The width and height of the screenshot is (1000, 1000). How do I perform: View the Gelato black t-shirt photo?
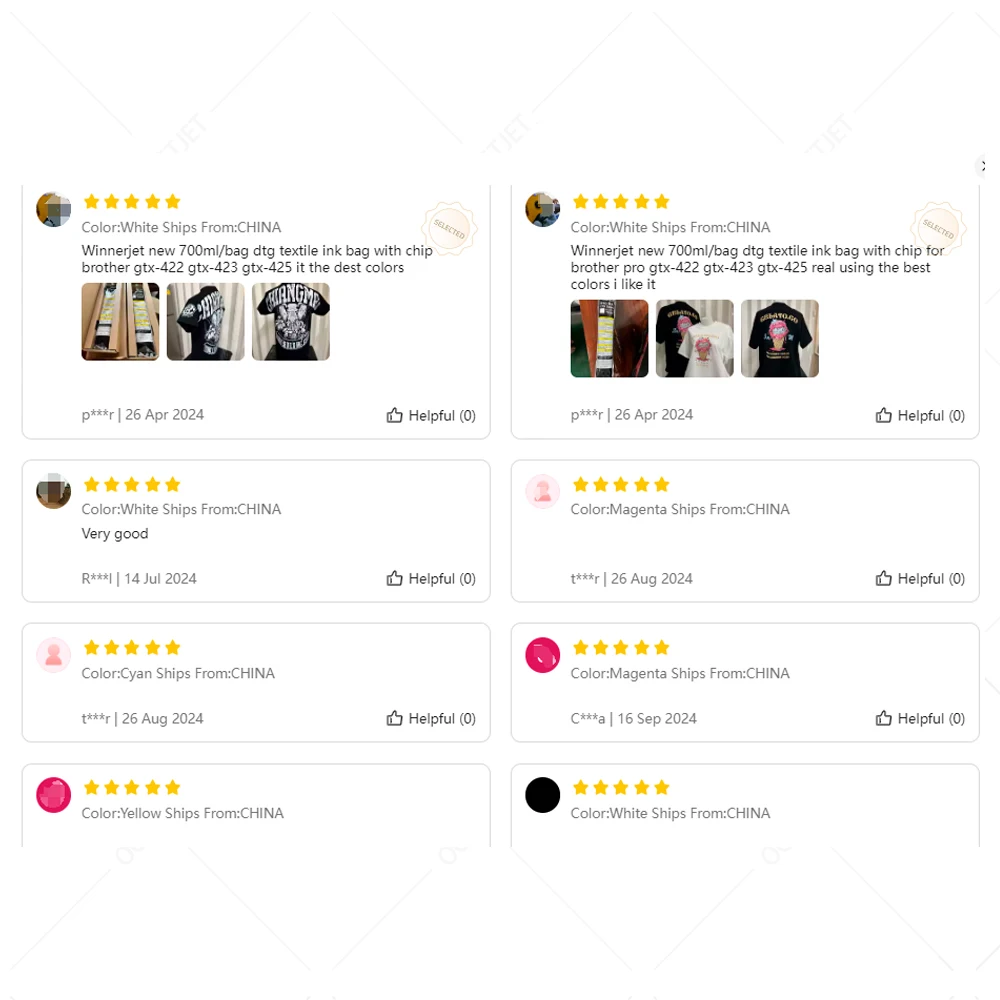pyautogui.click(x=779, y=338)
